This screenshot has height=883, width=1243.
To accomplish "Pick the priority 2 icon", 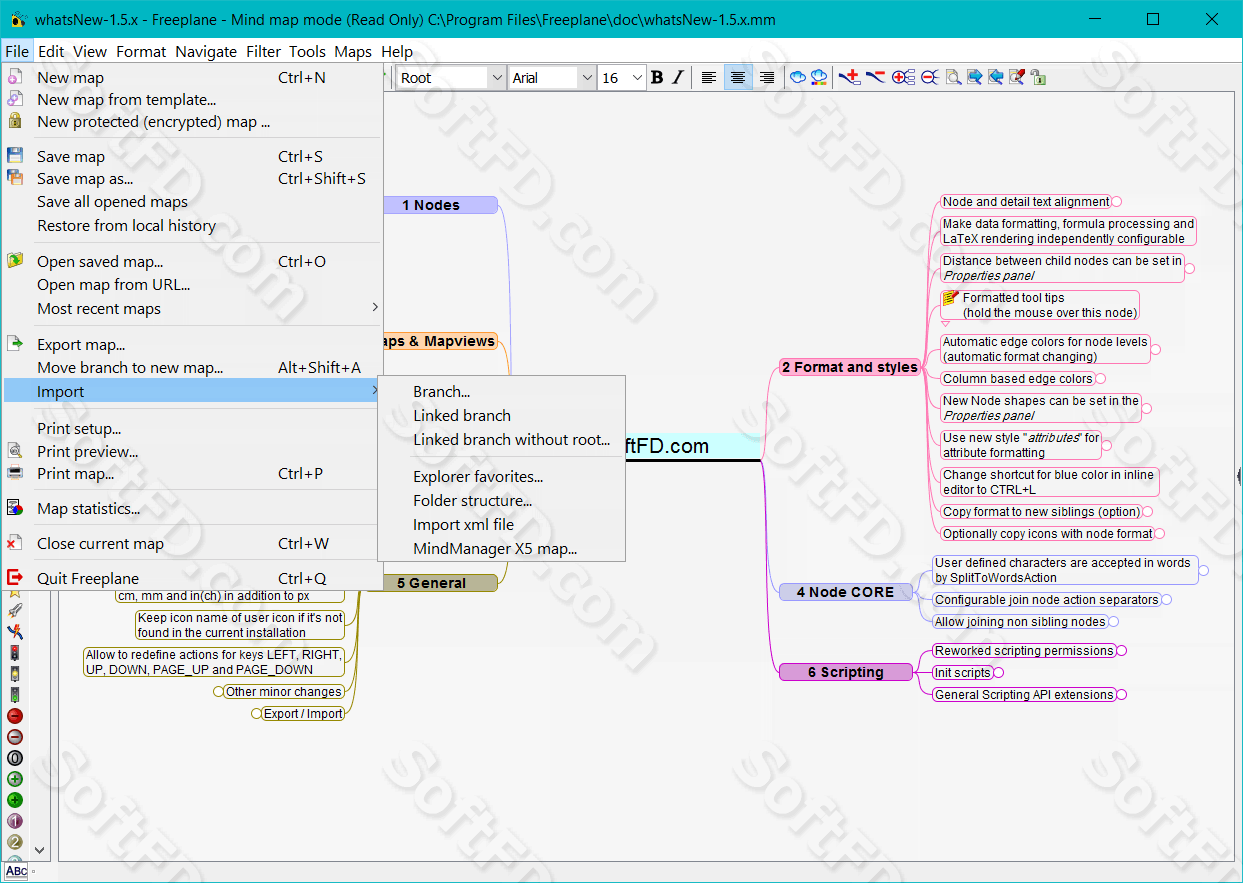I will click(15, 842).
